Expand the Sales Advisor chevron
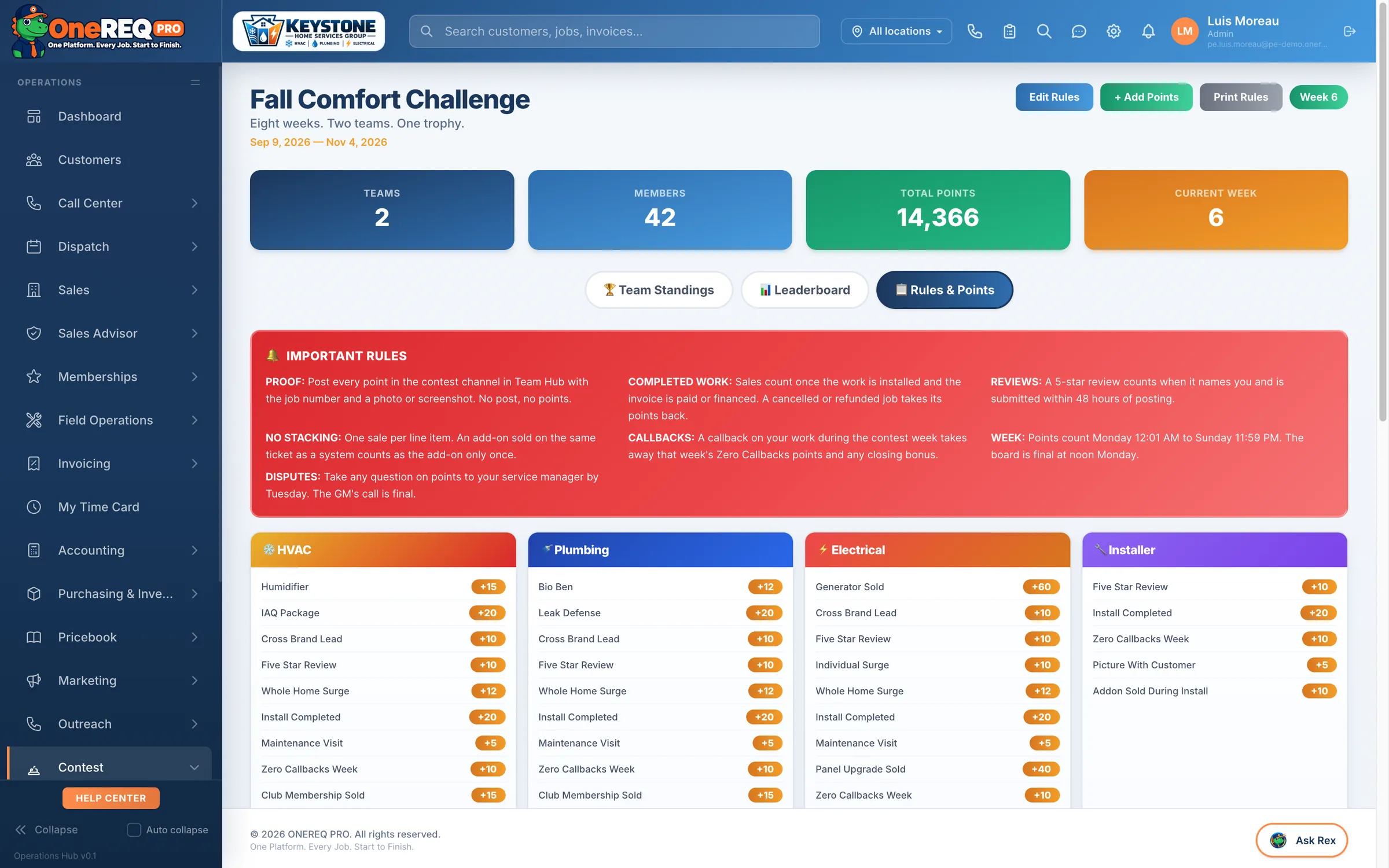This screenshot has height=868, width=1389. point(194,333)
